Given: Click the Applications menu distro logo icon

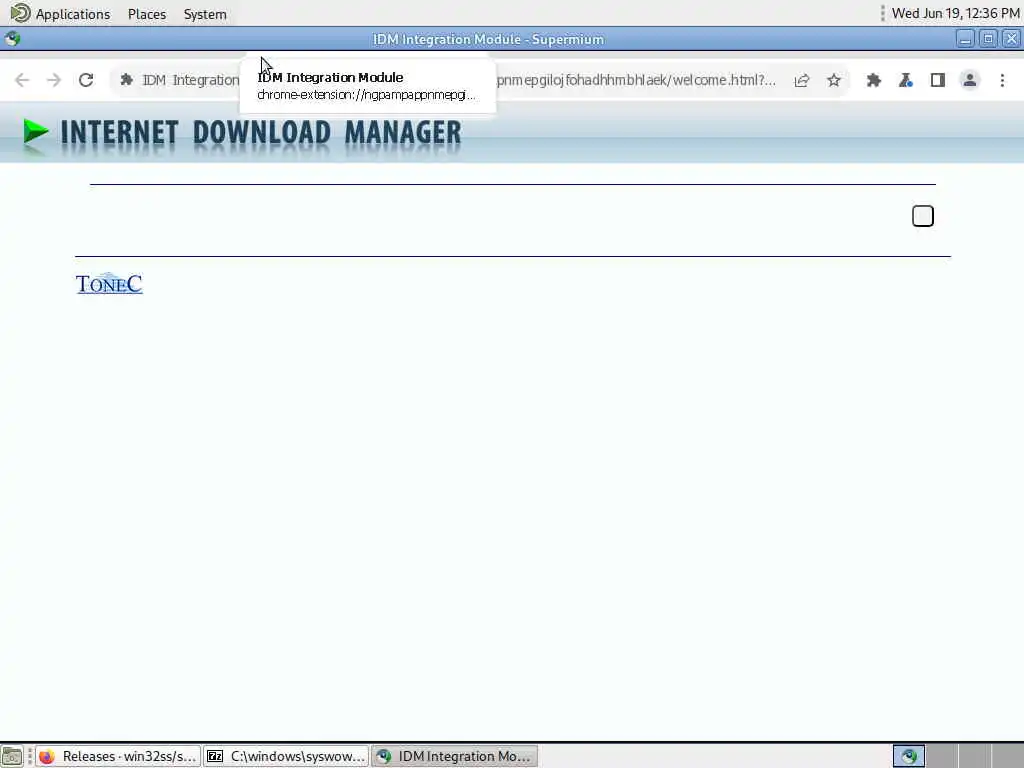Looking at the screenshot, I should 20,13.
